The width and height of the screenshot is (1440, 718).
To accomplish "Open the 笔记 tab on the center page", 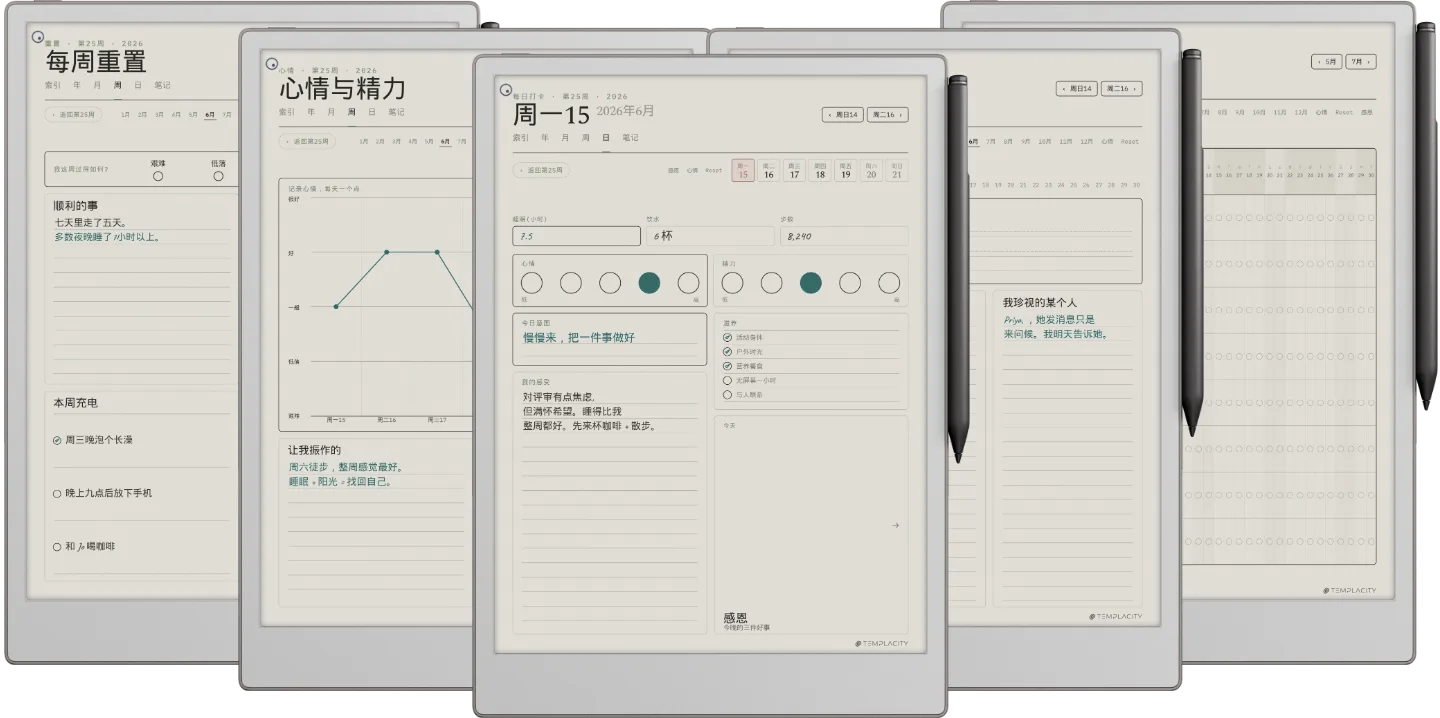I will click(x=630, y=137).
